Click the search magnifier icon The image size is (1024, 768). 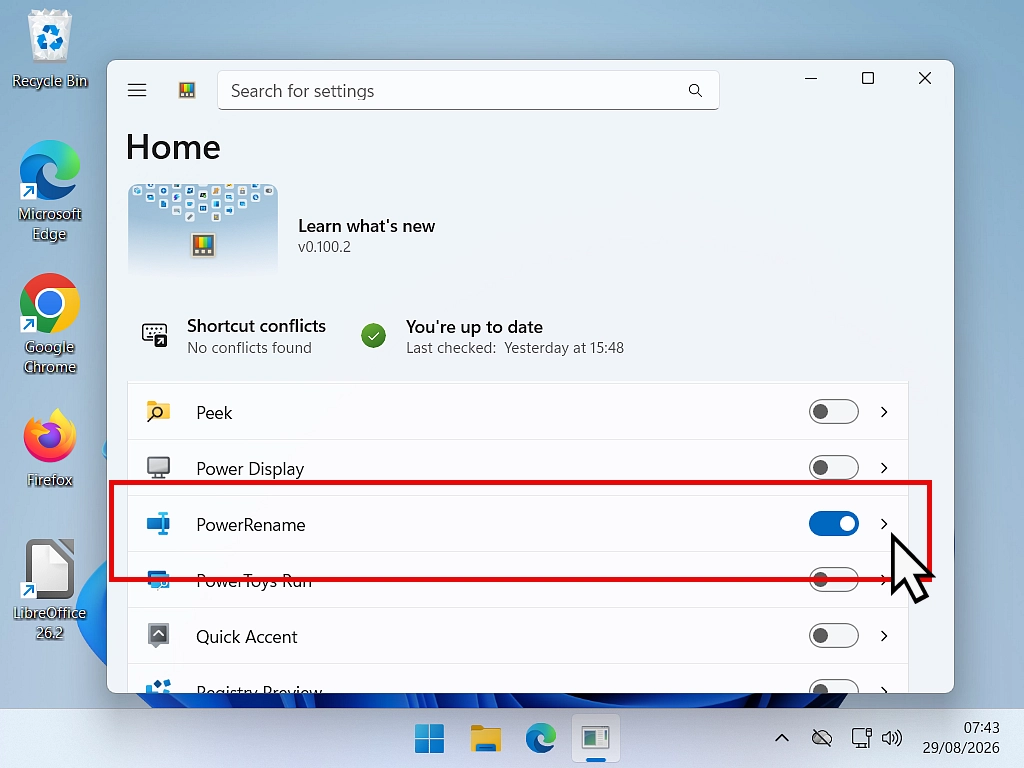pyautogui.click(x=695, y=91)
